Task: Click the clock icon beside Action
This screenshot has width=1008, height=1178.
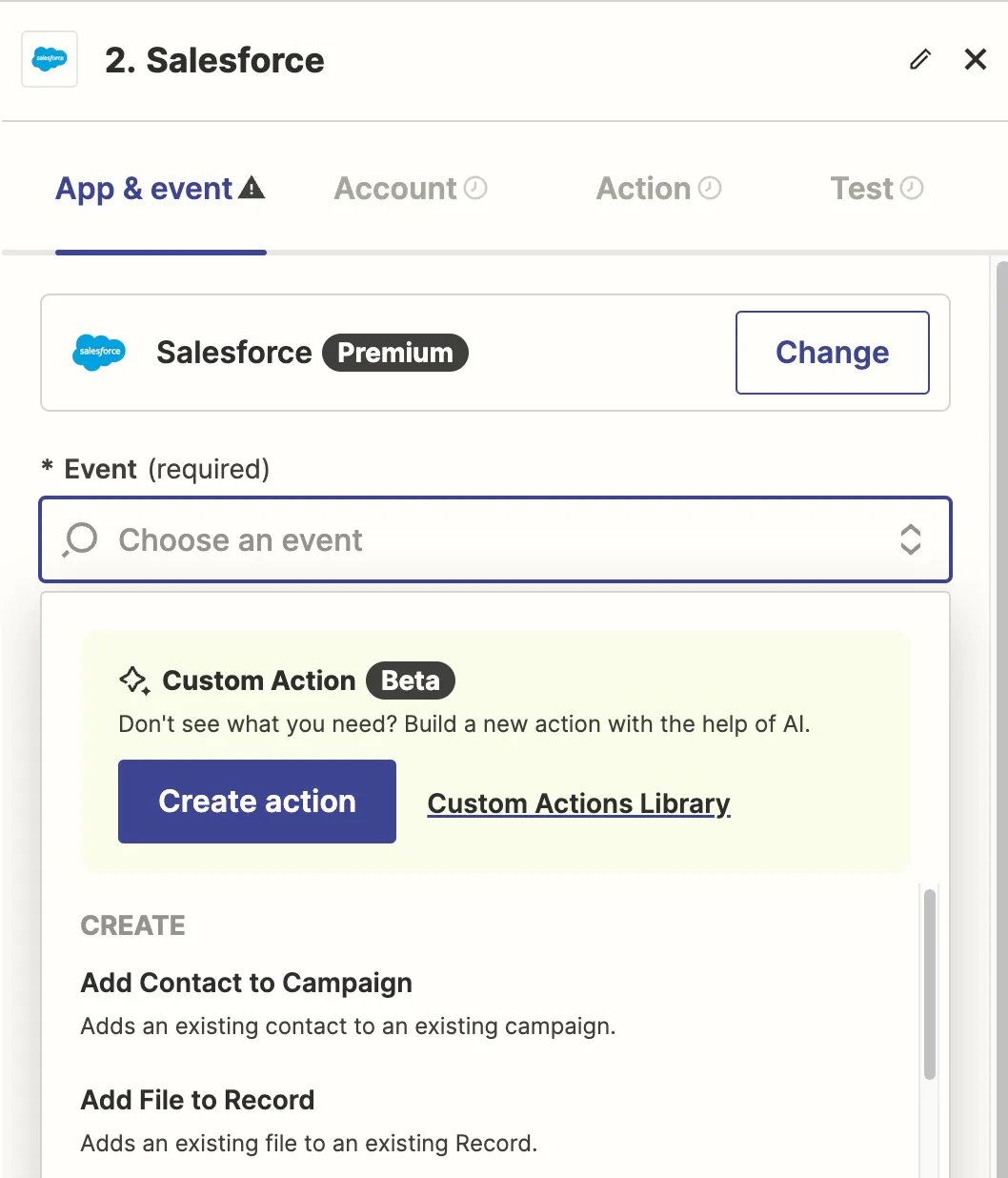Action: pos(710,188)
